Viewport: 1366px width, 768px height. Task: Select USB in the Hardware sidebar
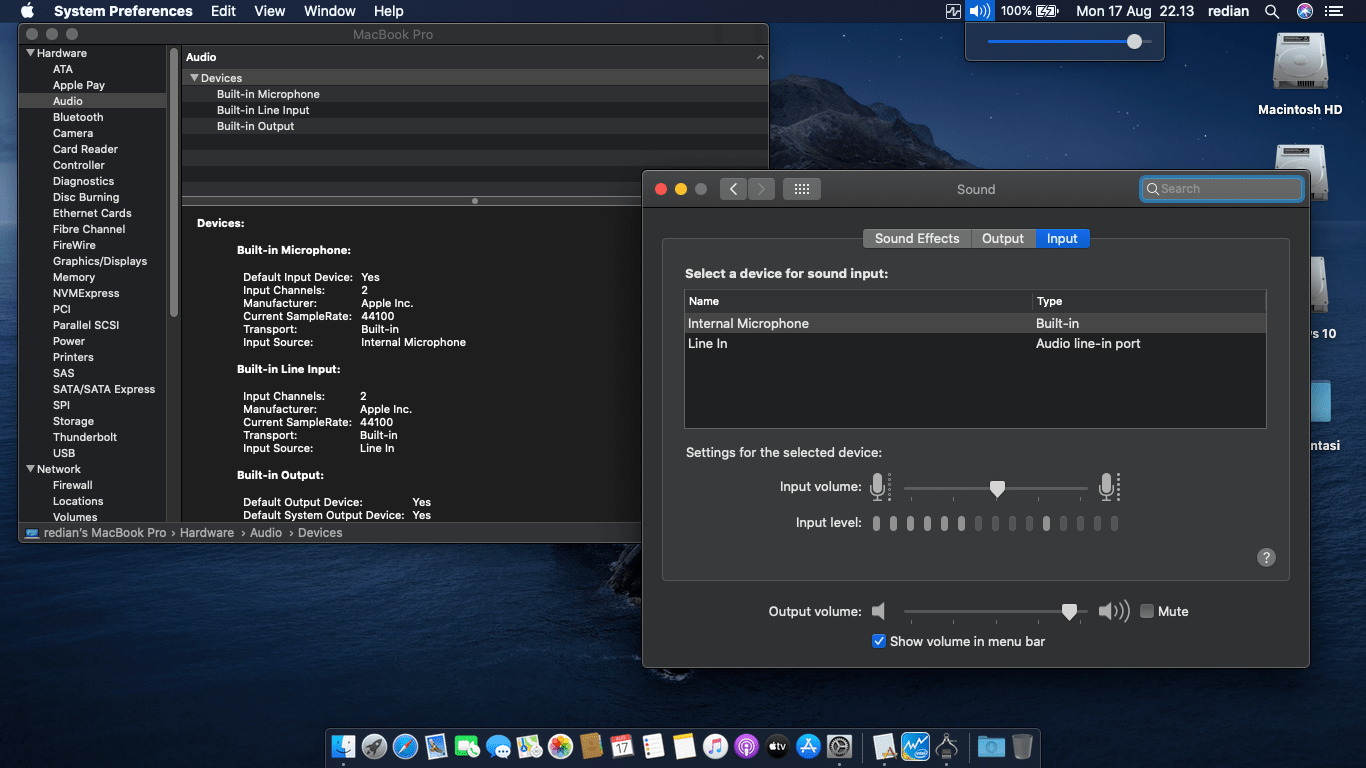click(64, 453)
